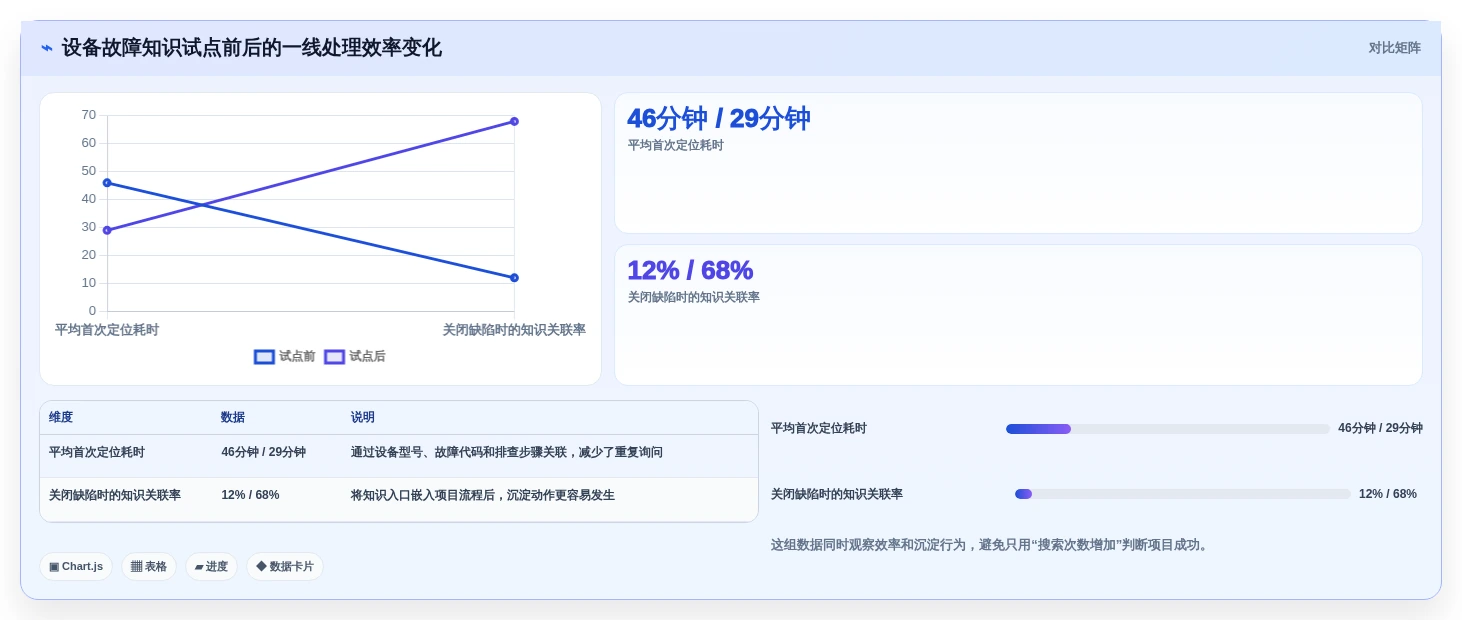1462x620 pixels.
Task: Click the chart title 设备故障知识试点前后的一线处理效率变化
Action: [x=252, y=48]
